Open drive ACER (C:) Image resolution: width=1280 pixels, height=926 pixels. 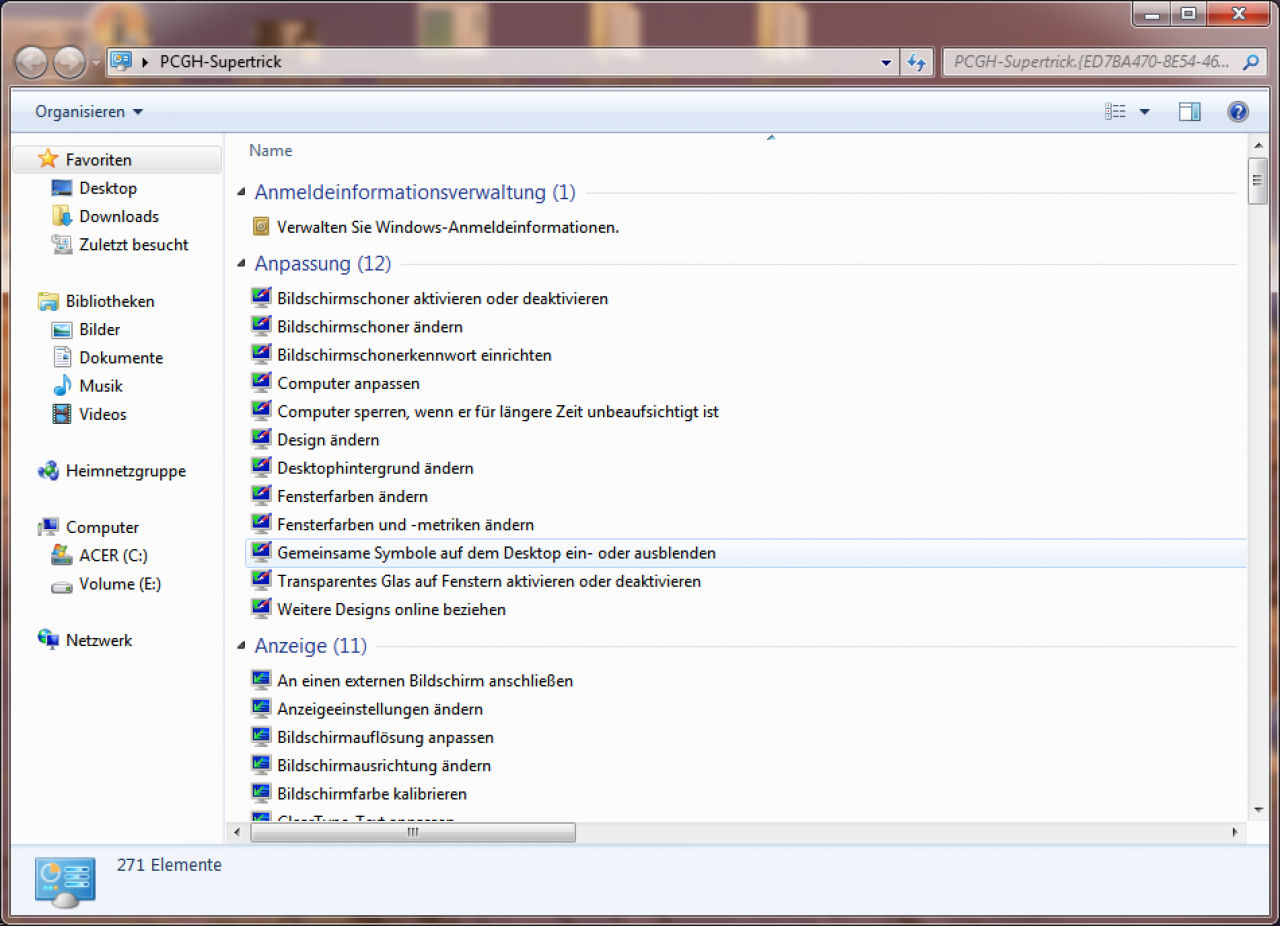click(x=113, y=555)
